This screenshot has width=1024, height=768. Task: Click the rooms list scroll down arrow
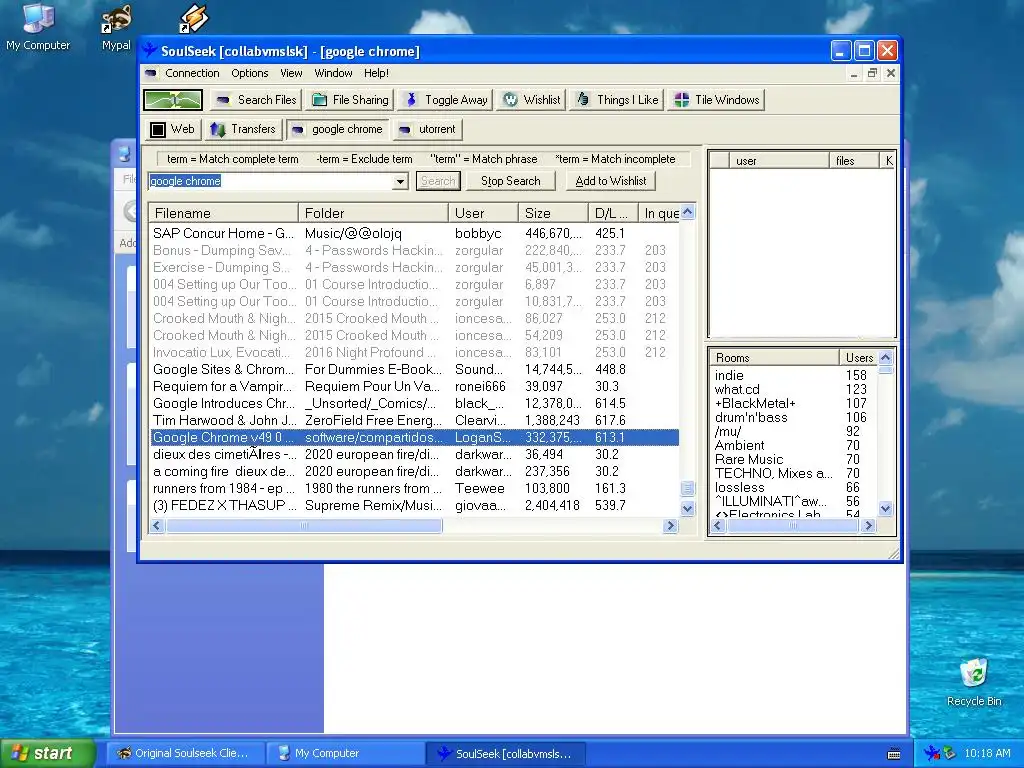886,508
